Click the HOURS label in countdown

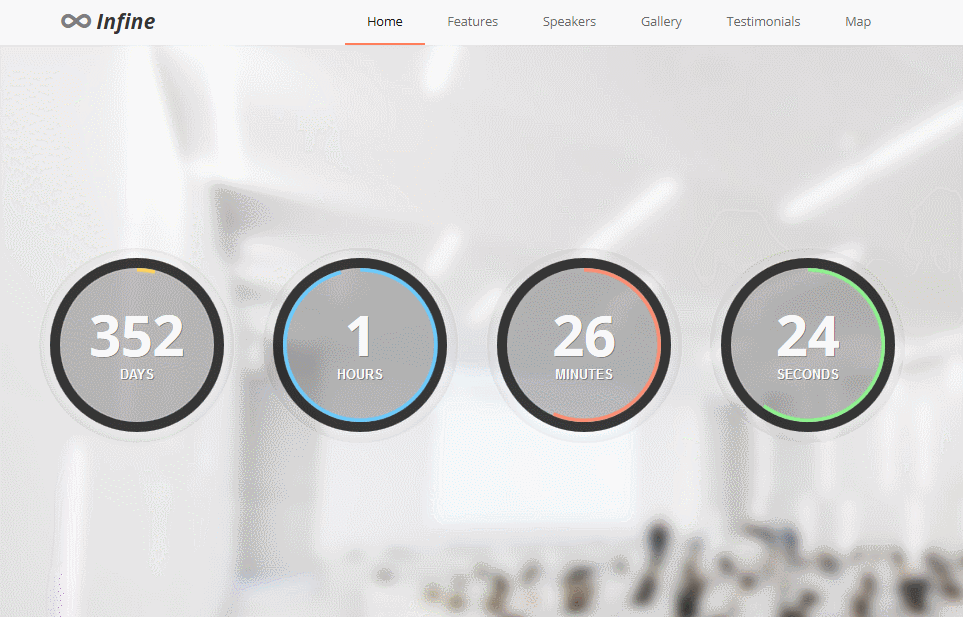360,374
